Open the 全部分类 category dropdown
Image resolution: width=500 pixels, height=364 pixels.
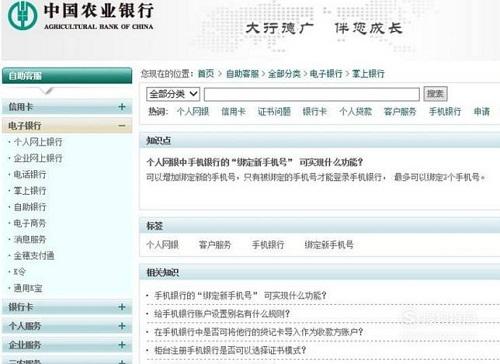tap(173, 94)
